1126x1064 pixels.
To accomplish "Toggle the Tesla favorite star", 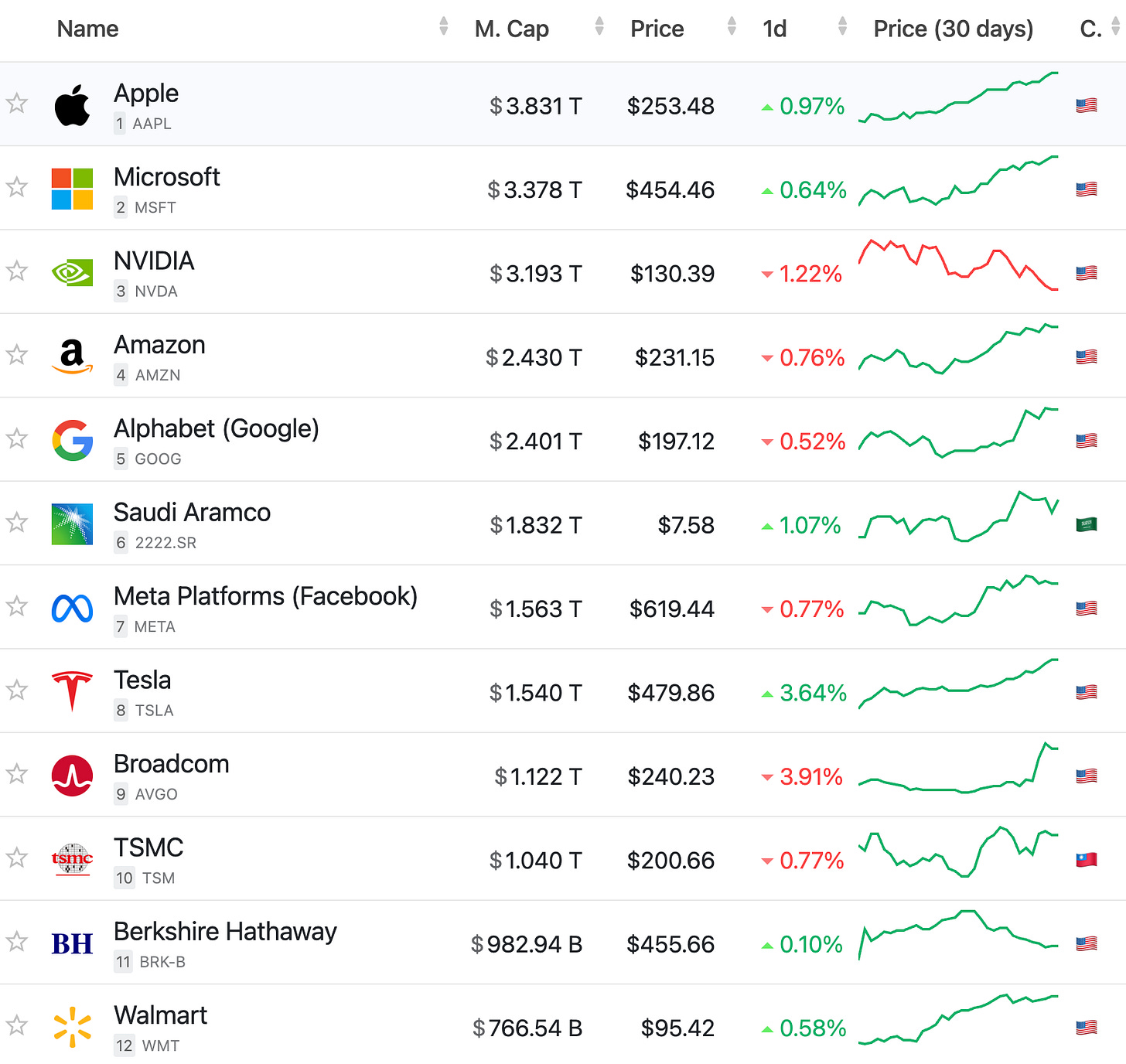I will coord(17,690).
